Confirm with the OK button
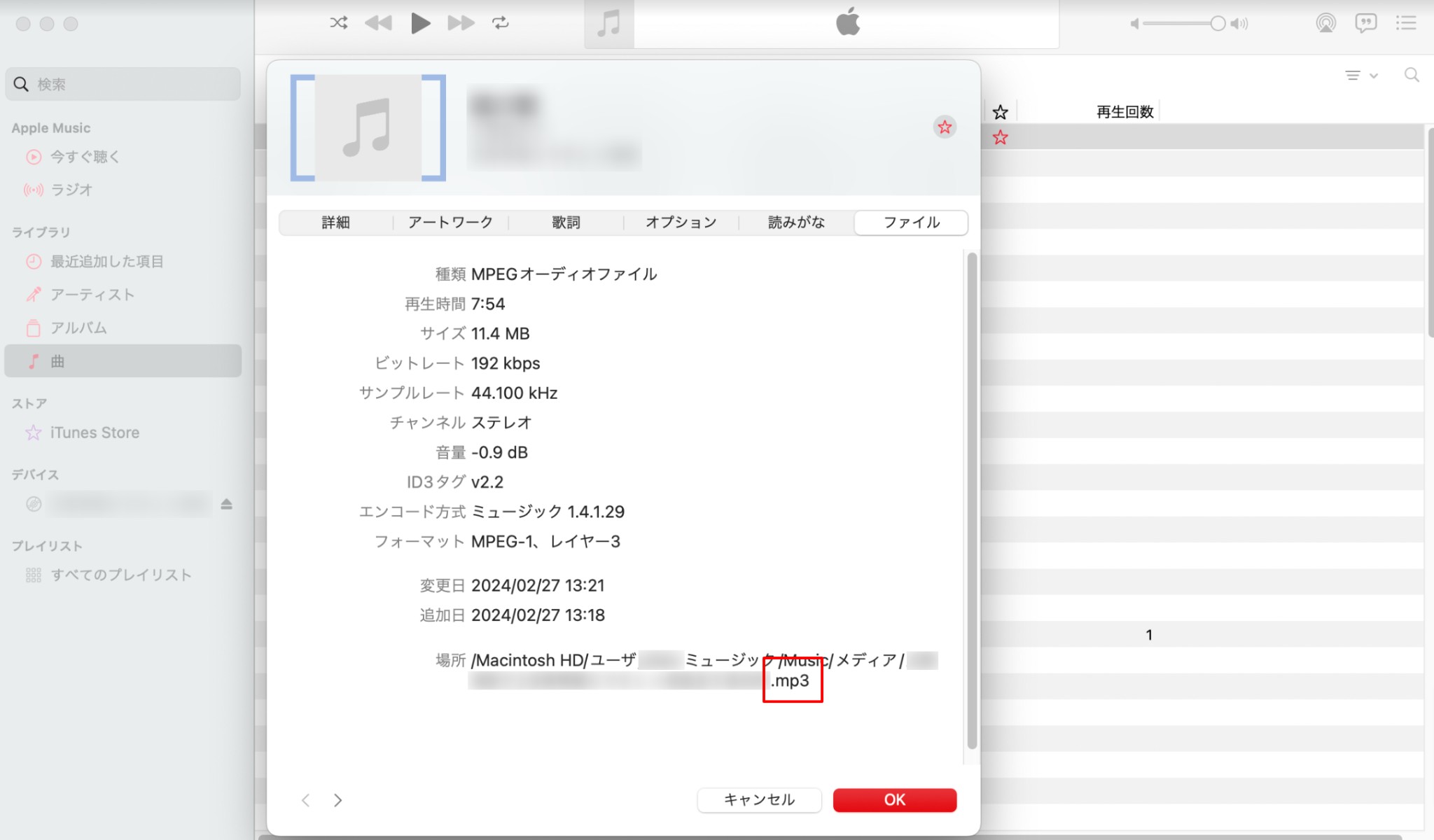Screen dimensions: 1434x840 click(895, 800)
